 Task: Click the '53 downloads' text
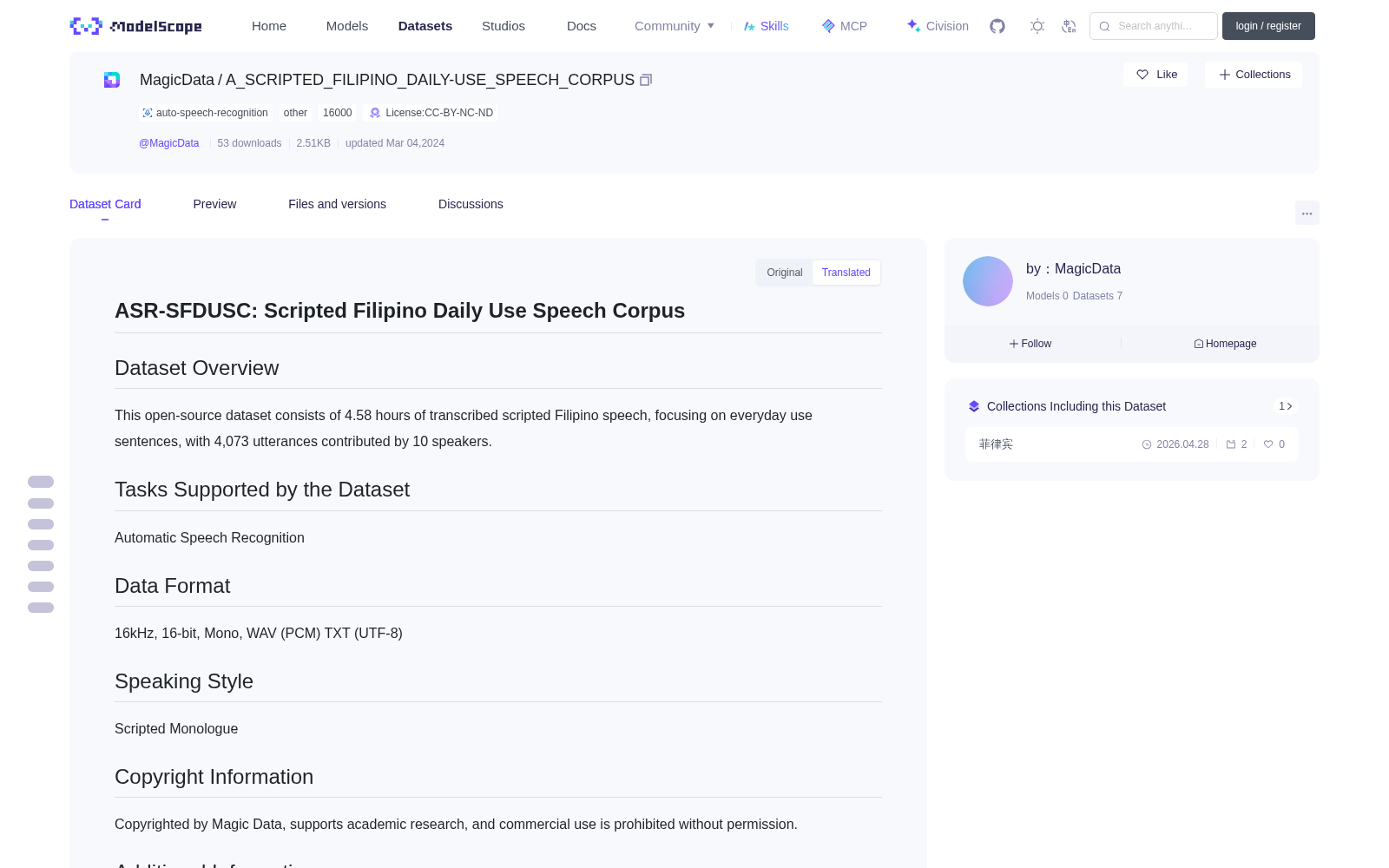249,143
